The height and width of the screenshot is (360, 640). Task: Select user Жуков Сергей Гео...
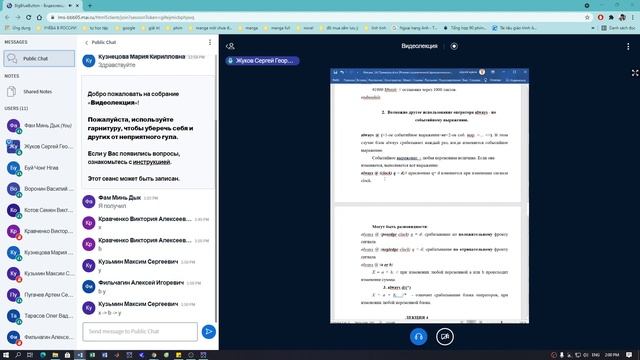(40, 147)
